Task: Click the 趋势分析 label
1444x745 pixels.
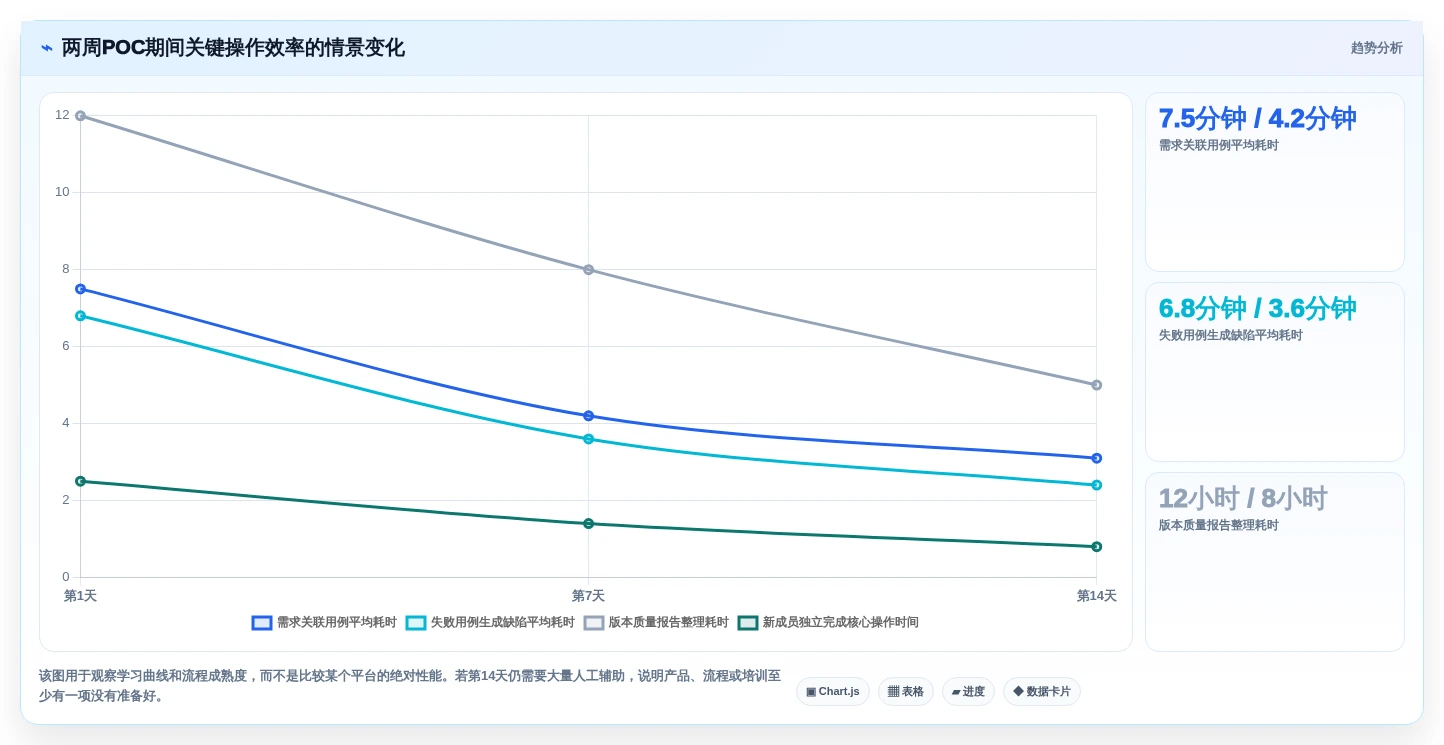Action: click(1376, 48)
